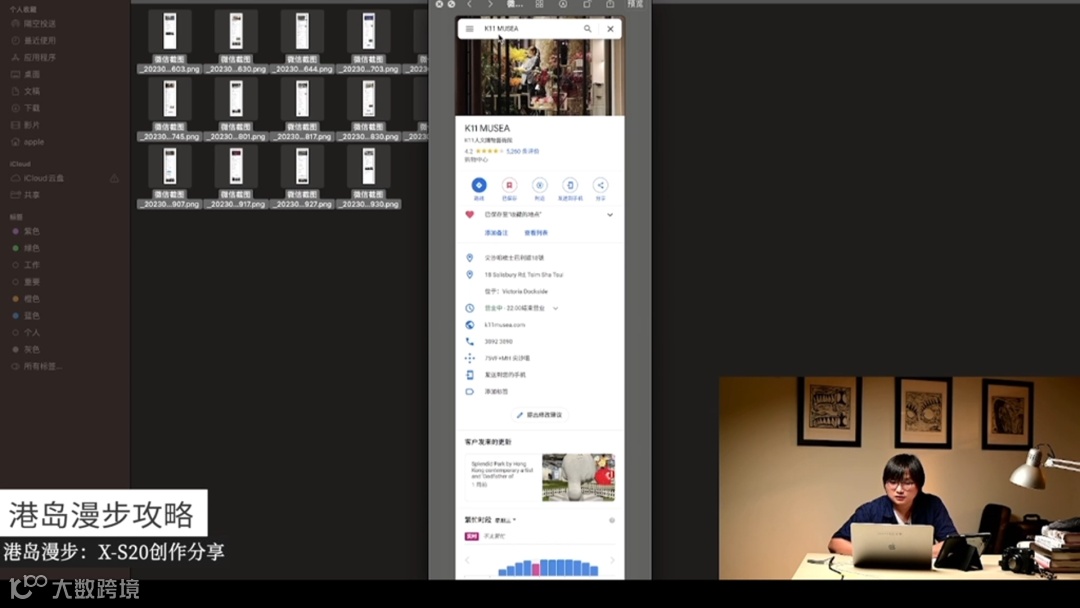Select the Orange tag in the sidebar

tap(26, 299)
